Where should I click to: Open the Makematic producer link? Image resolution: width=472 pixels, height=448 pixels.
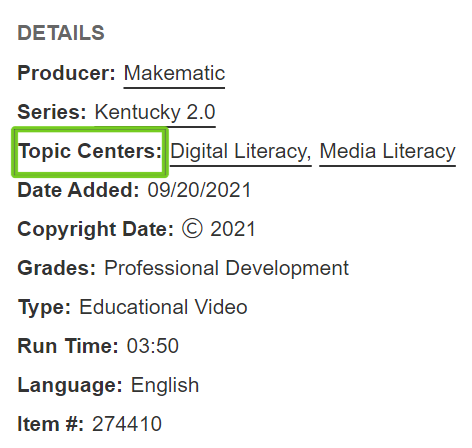(174, 73)
